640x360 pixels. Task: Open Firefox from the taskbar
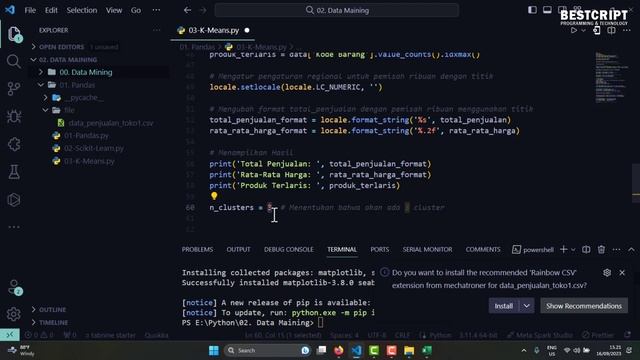pyautogui.click(x=338, y=350)
